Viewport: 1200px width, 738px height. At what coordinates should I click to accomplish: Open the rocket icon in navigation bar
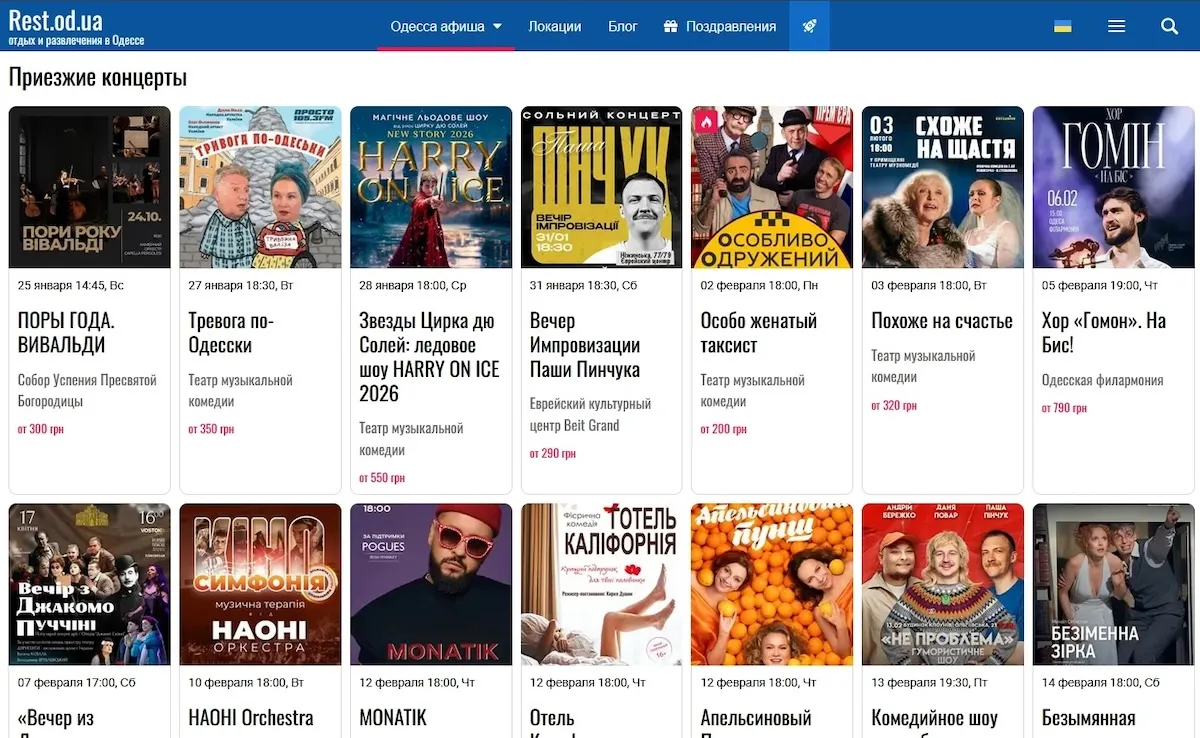click(x=809, y=26)
